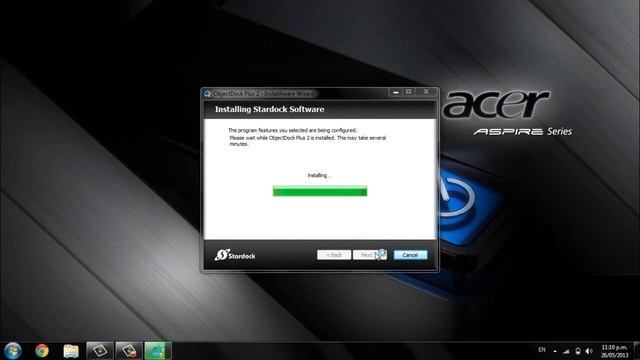
Task: Open the Windows Start menu
Action: pyautogui.click(x=13, y=351)
